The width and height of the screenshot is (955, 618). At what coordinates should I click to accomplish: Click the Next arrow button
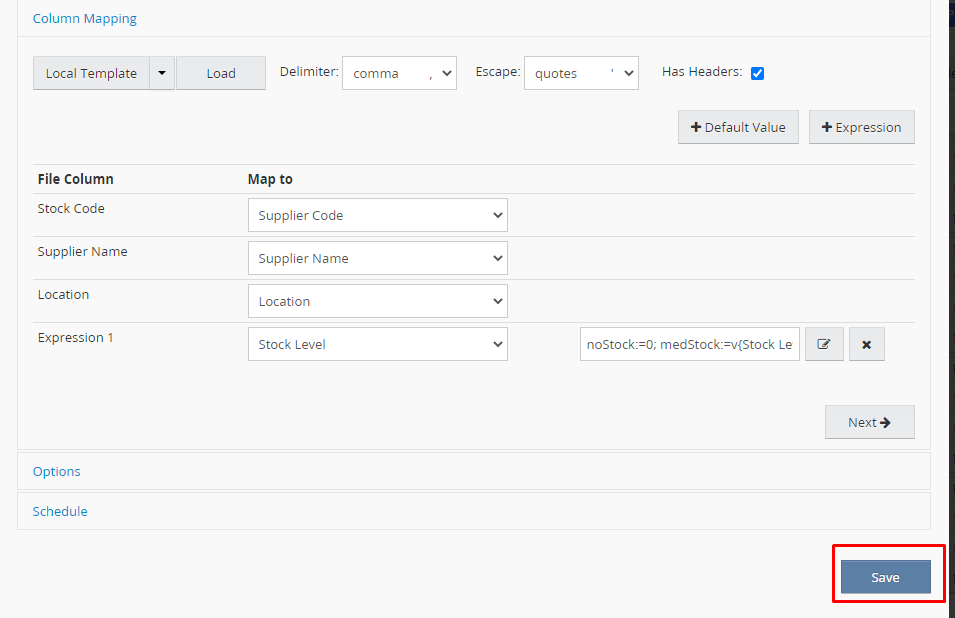[x=869, y=422]
